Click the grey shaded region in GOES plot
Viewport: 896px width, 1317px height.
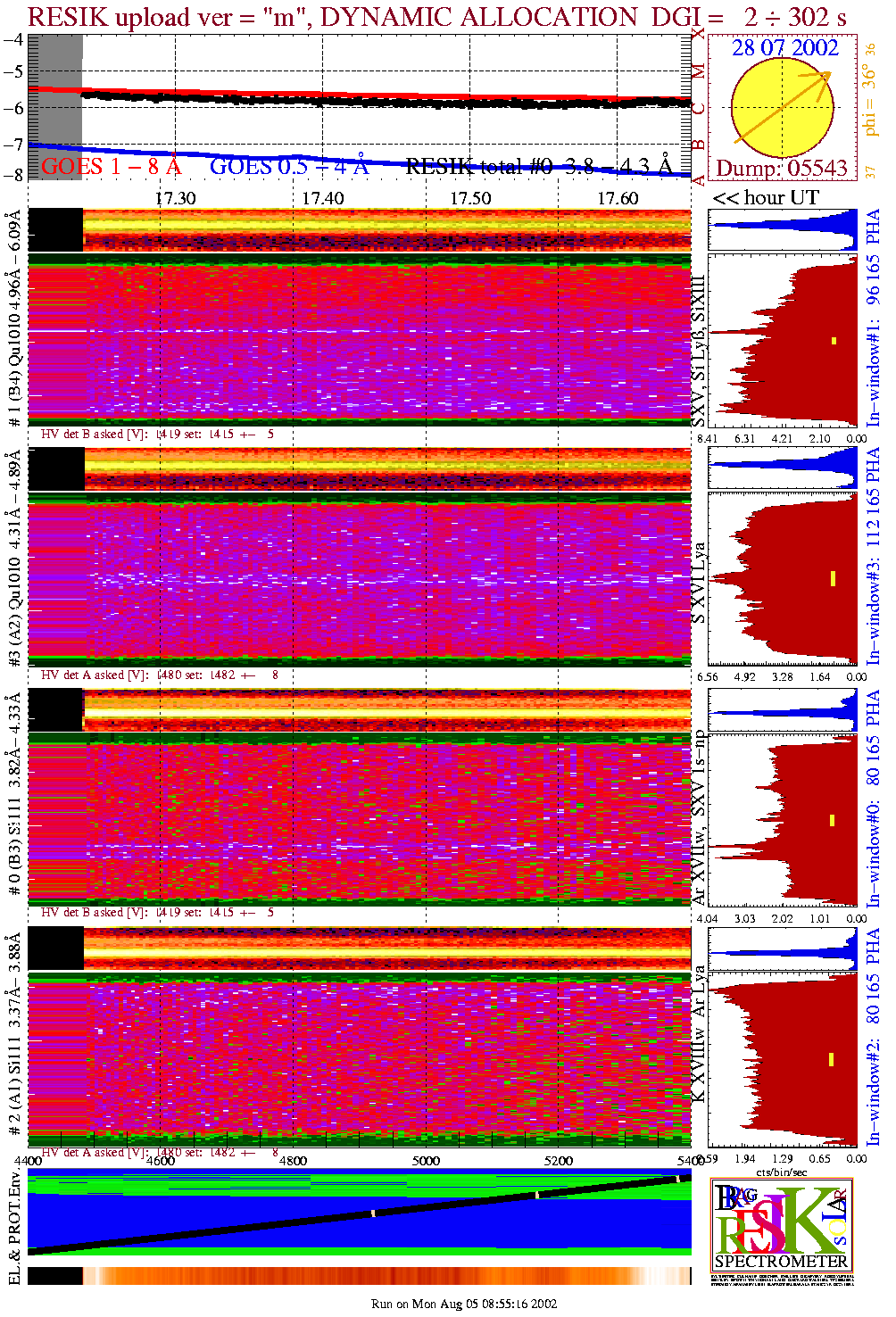point(55,107)
